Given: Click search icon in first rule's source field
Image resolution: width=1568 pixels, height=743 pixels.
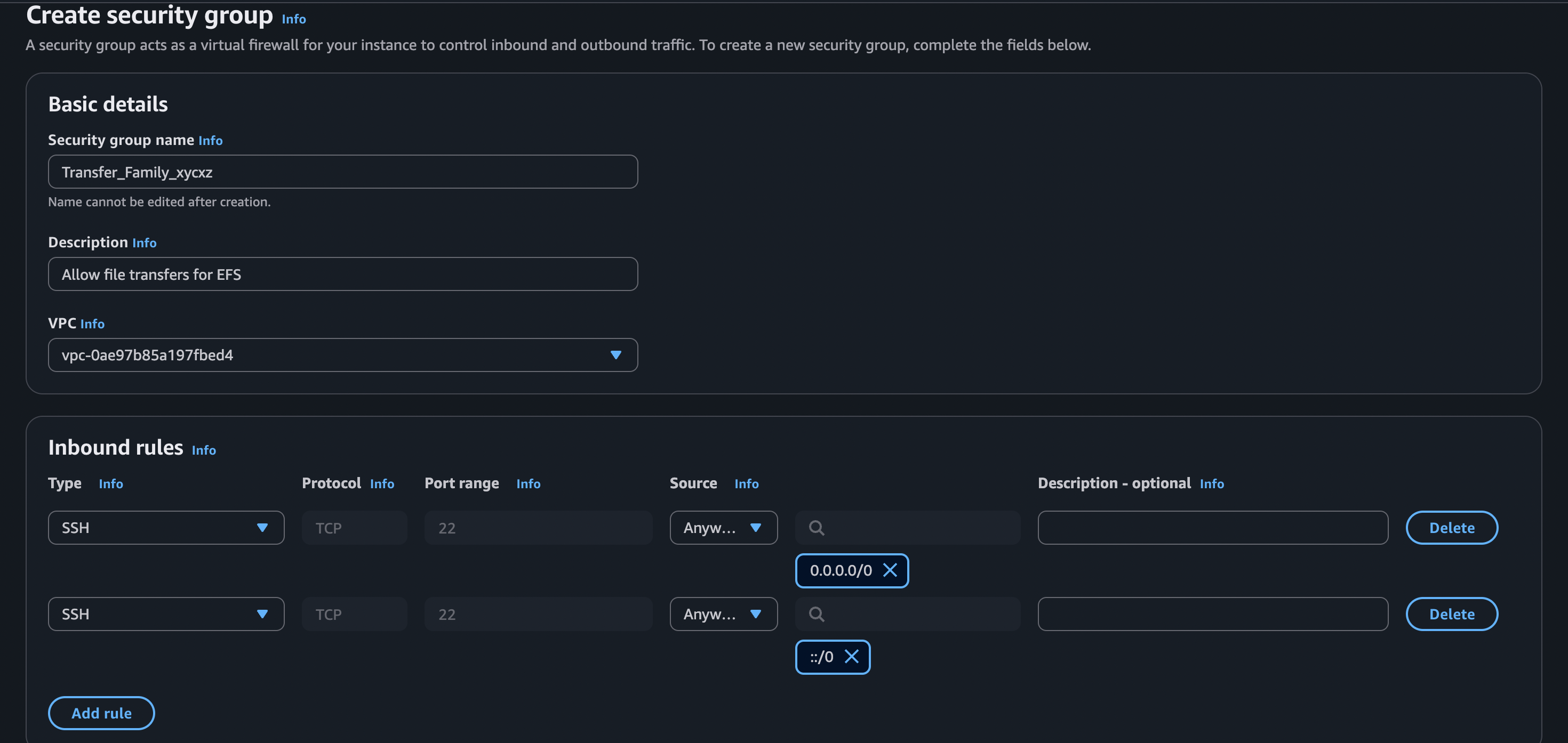Looking at the screenshot, I should pyautogui.click(x=816, y=528).
